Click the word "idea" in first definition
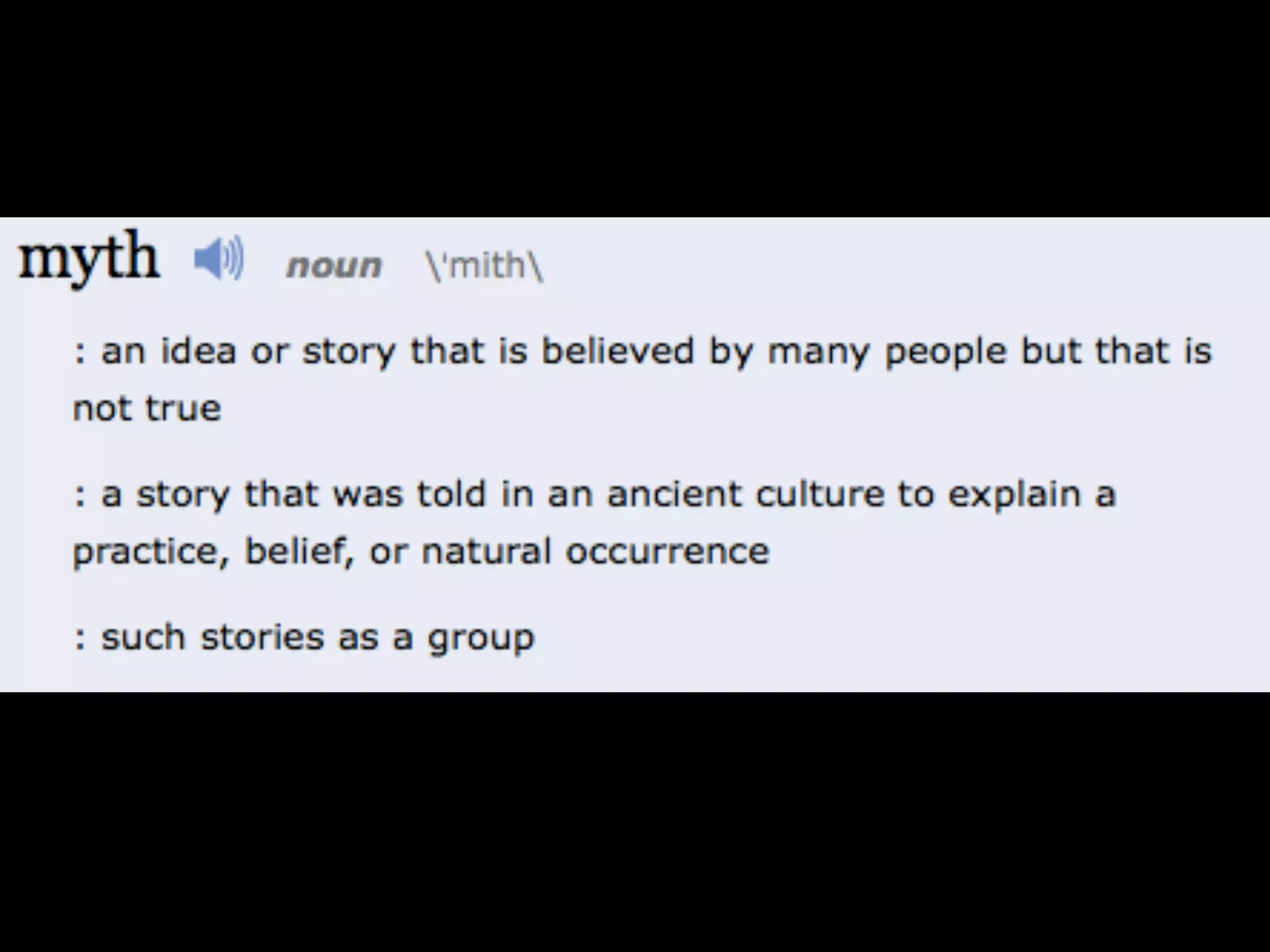The image size is (1270, 952). coord(198,351)
